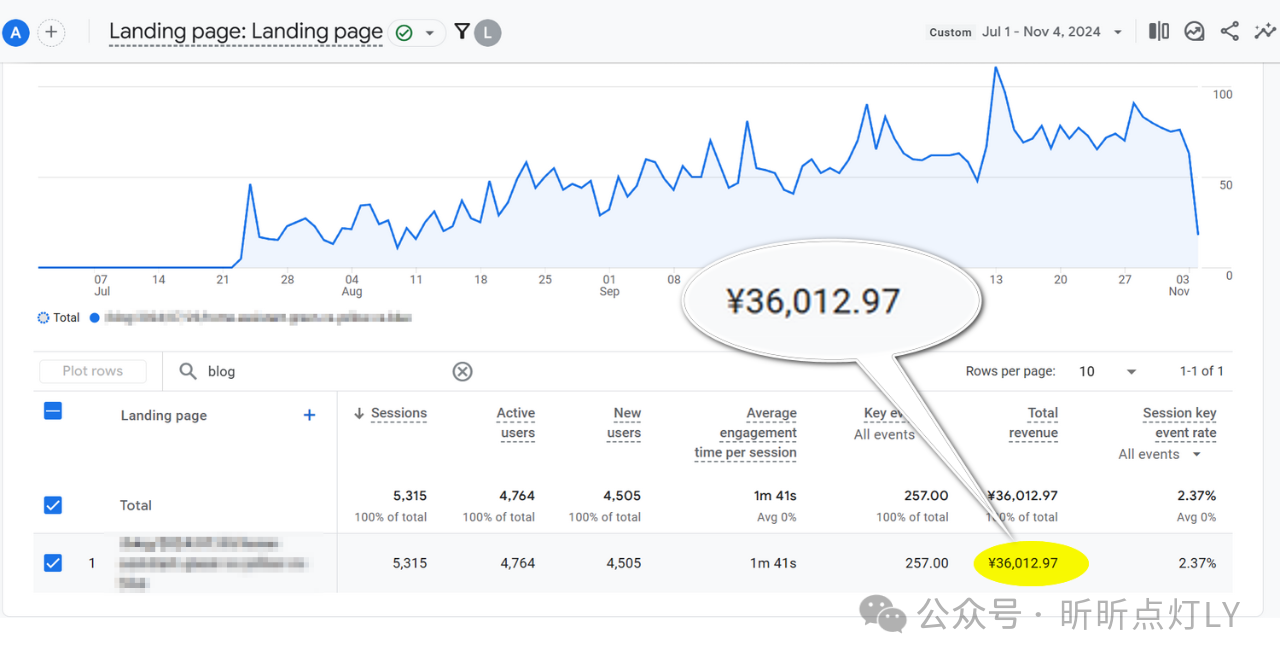This screenshot has width=1280, height=666.
Task: Expand the Rows per page dropdown
Action: click(x=1108, y=371)
